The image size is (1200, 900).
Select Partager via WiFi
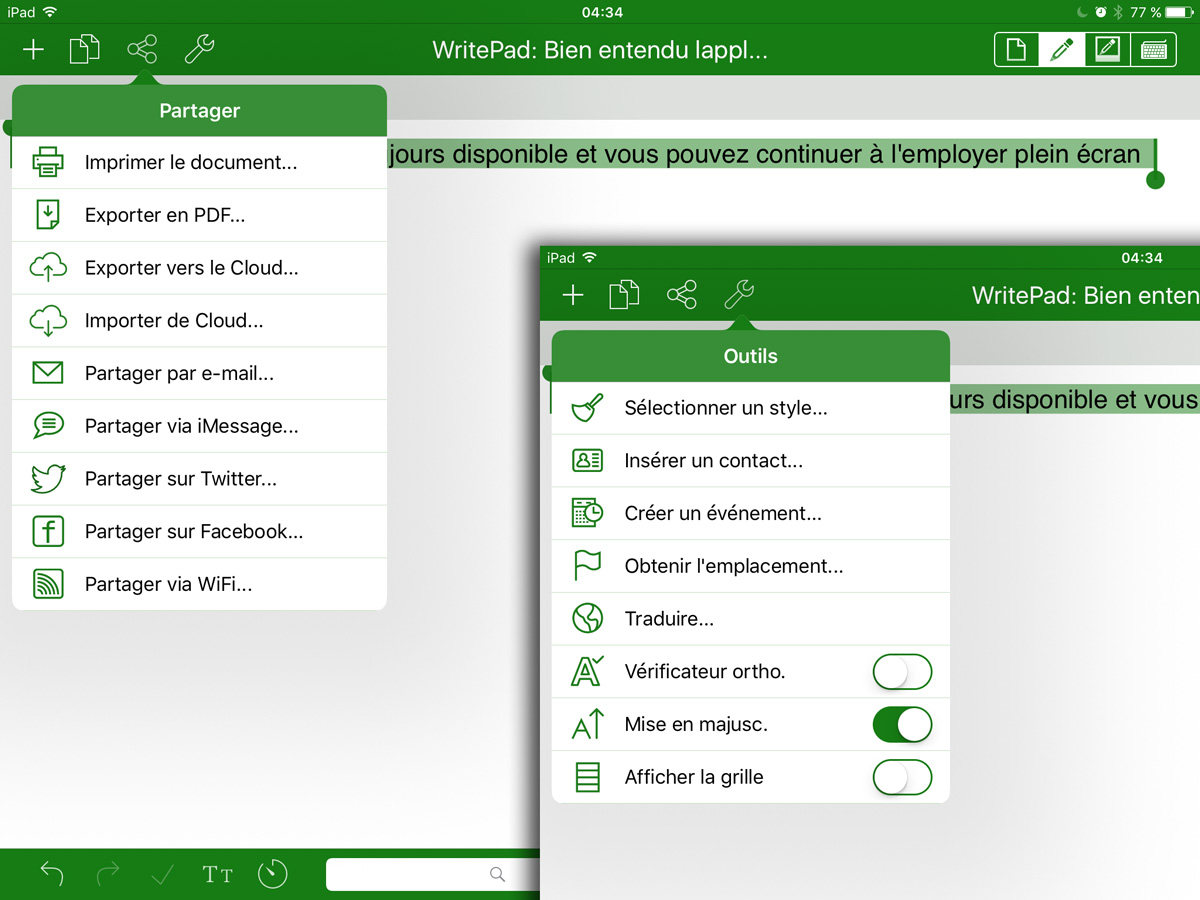coord(199,584)
